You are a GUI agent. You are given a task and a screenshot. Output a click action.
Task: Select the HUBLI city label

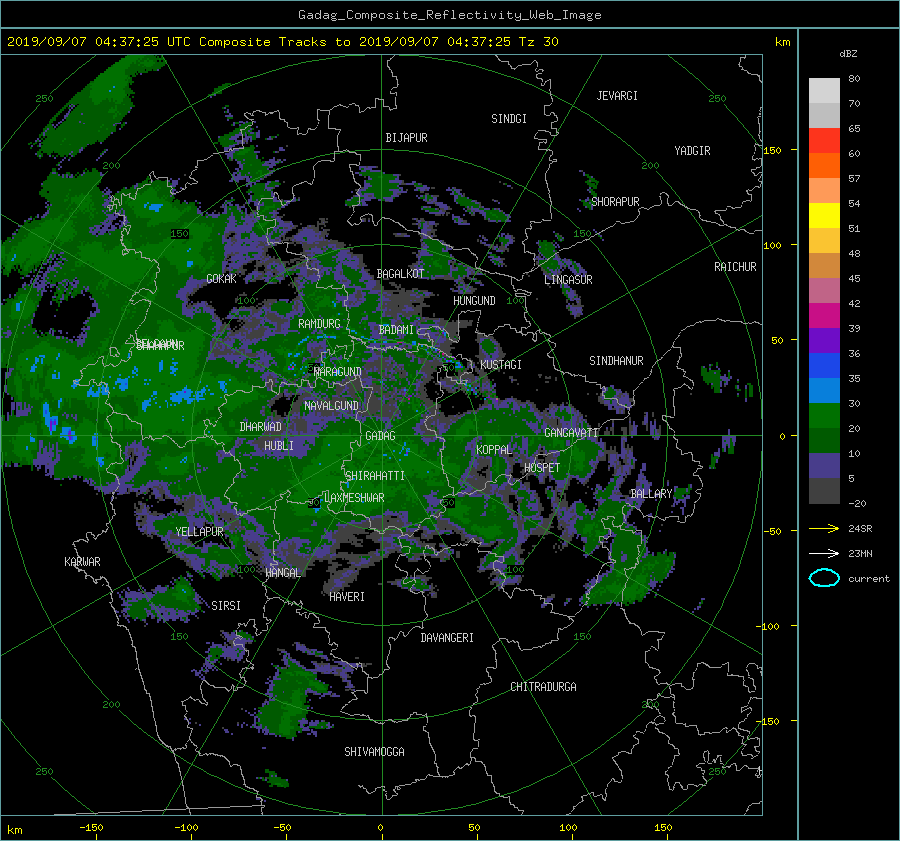coord(279,445)
